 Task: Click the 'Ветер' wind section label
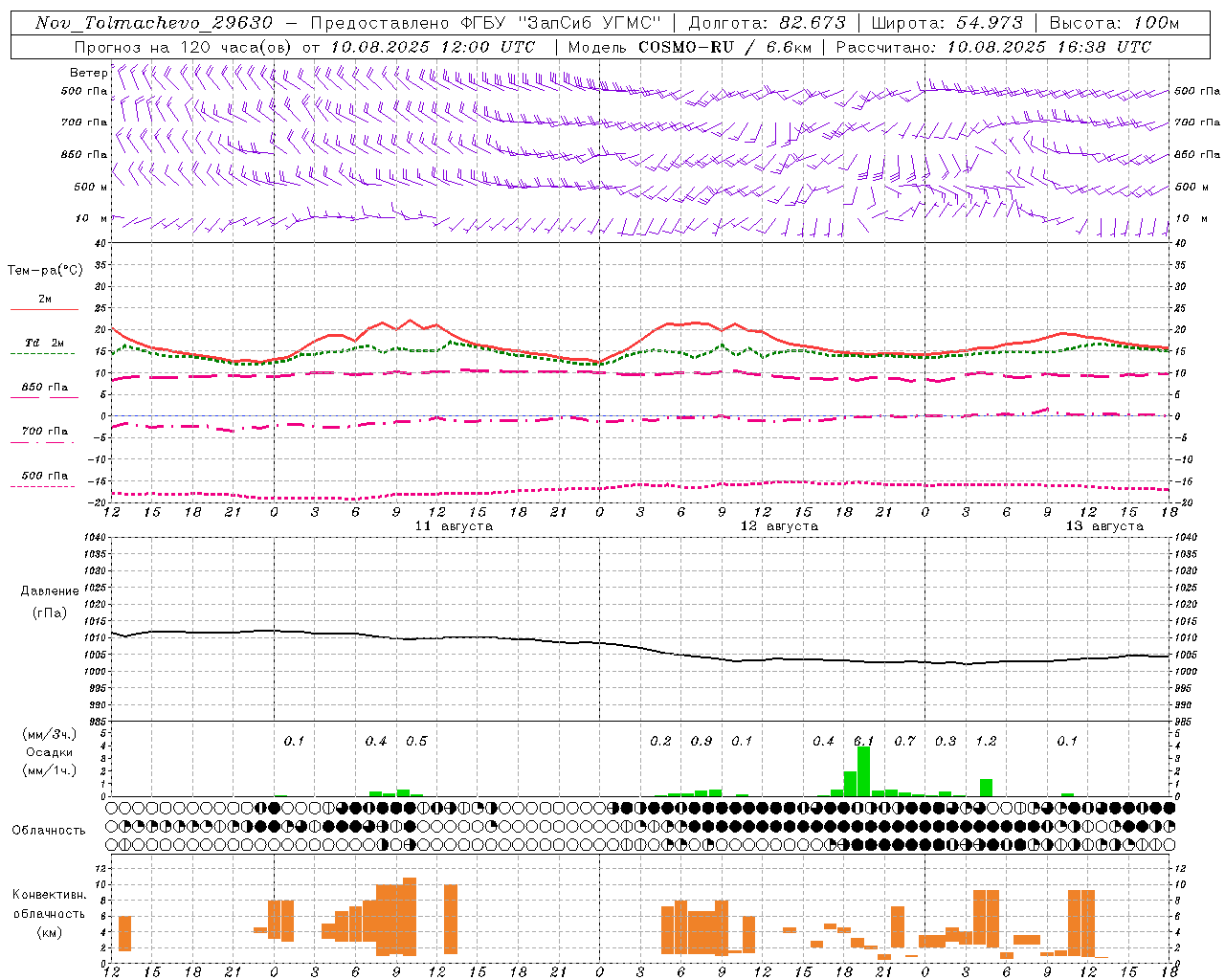(88, 73)
